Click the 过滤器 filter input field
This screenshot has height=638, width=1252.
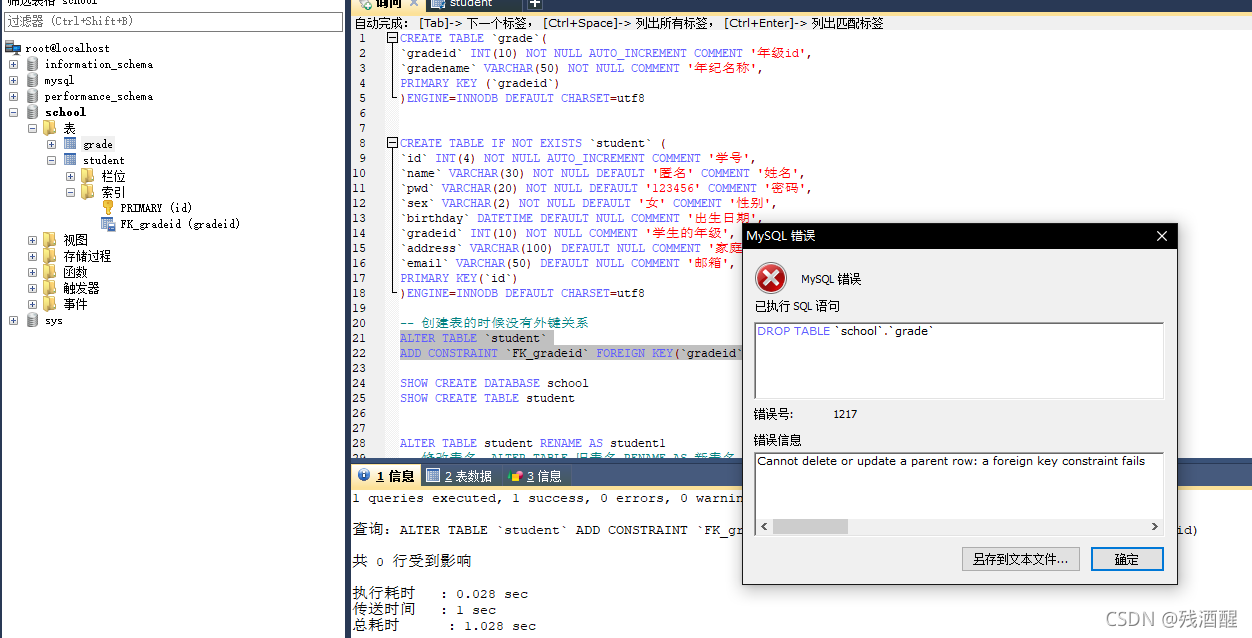[173, 21]
